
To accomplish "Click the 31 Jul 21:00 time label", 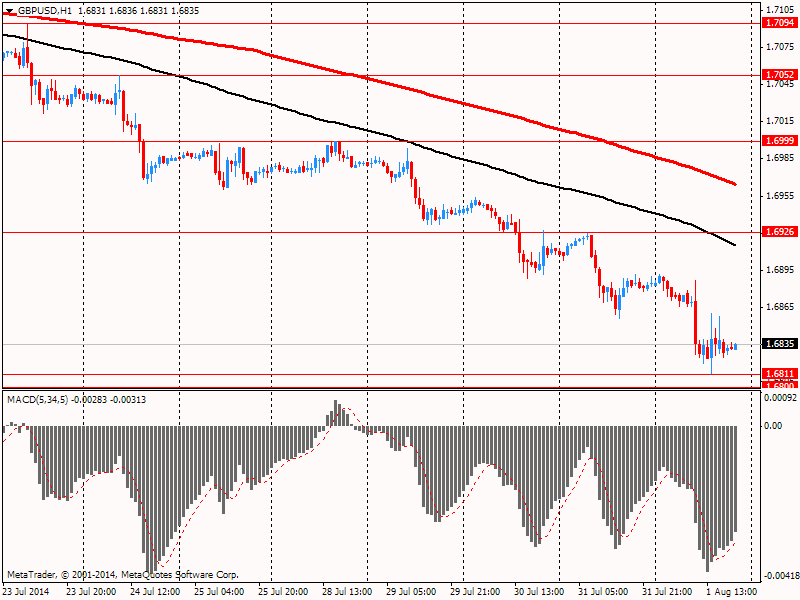I will (x=667, y=591).
